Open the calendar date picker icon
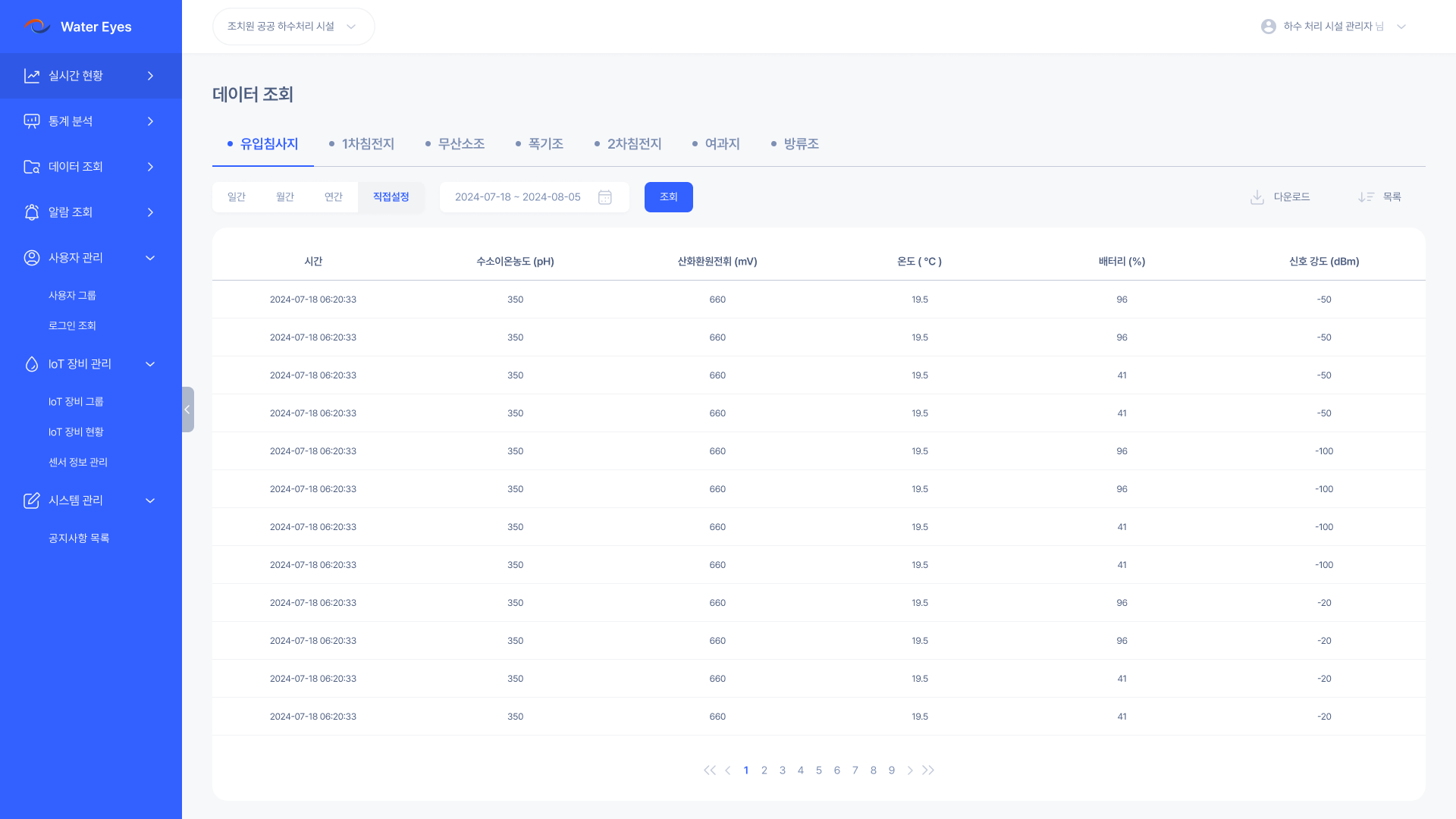Image resolution: width=1456 pixels, height=819 pixels. pyautogui.click(x=605, y=197)
